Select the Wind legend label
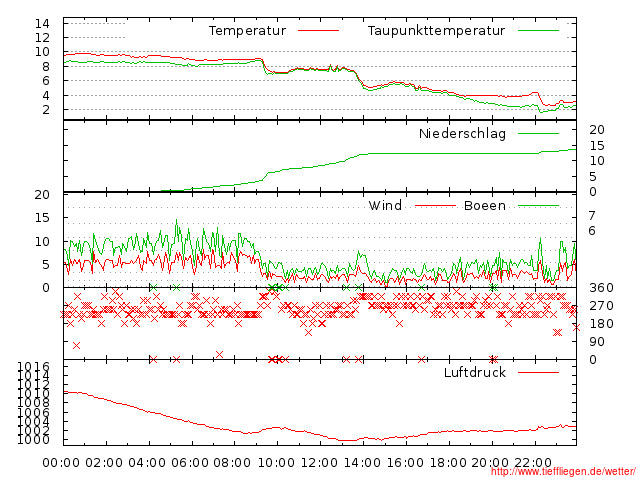Screen dimensions: 640x480 click(x=385, y=205)
